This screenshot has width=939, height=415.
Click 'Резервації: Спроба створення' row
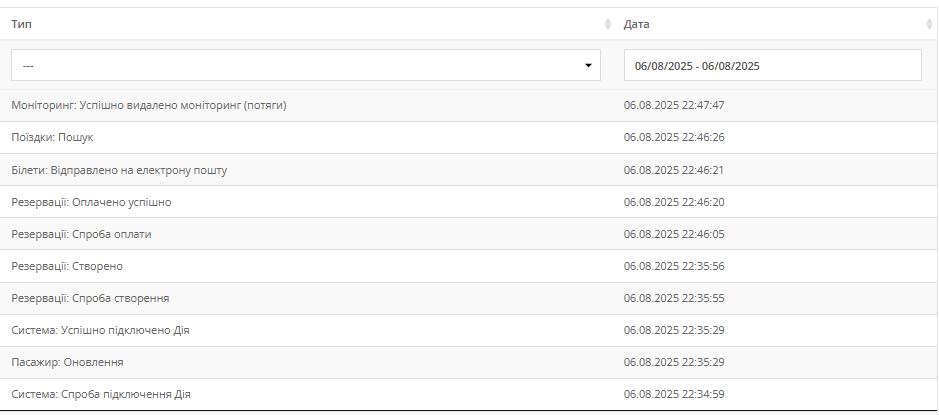pyautogui.click(x=90, y=298)
